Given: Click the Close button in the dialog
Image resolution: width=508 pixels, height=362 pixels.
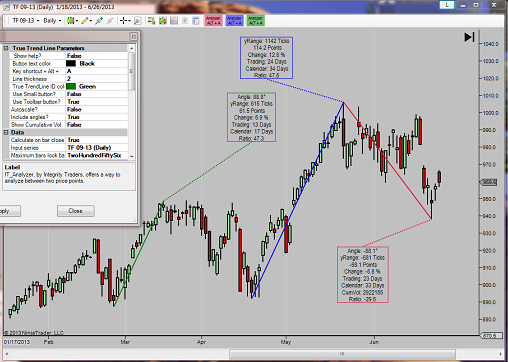Looking at the screenshot, I should click(x=76, y=211).
